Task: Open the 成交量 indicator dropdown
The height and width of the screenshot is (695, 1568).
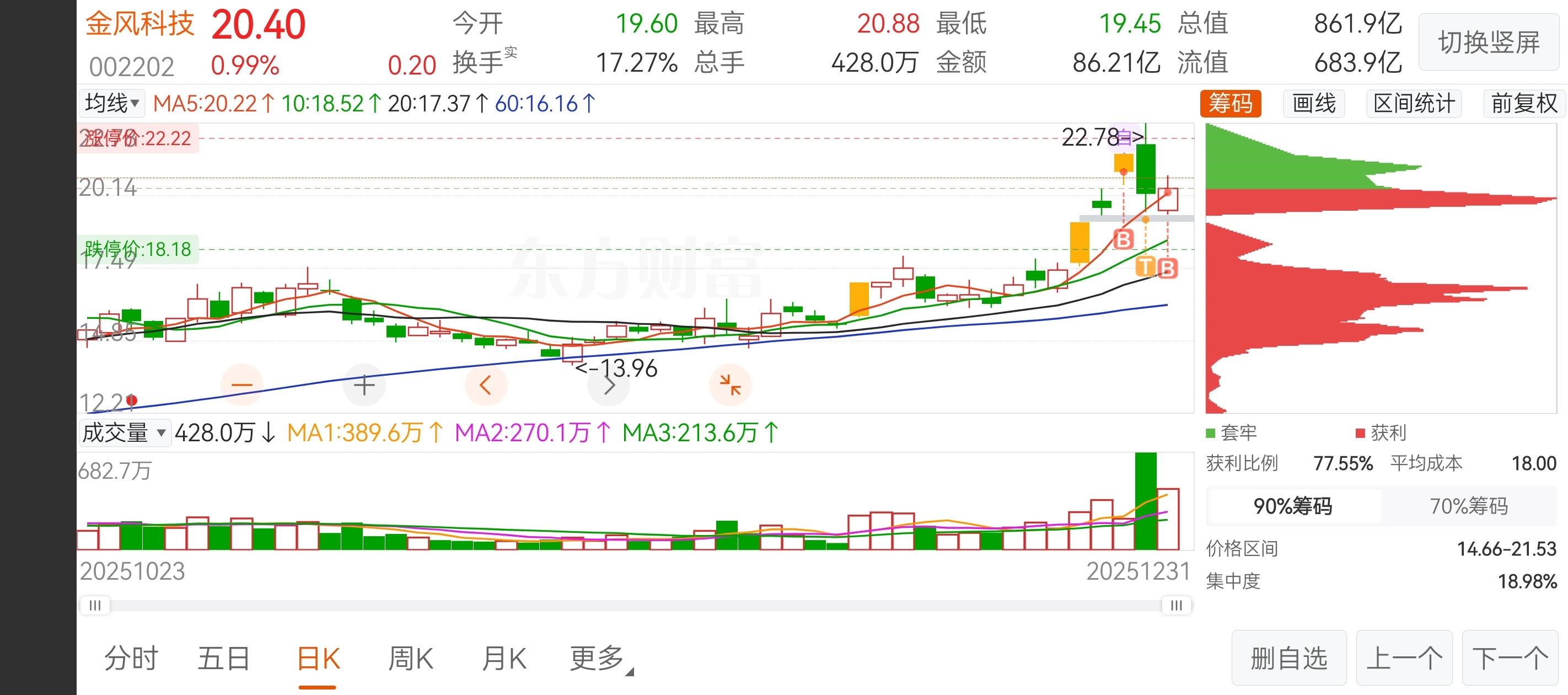Action: click(124, 433)
